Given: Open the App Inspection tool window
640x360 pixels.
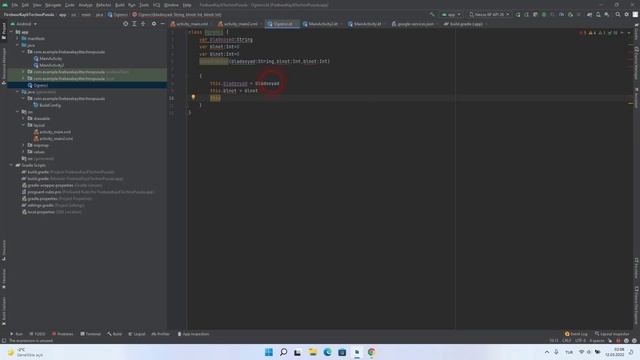Looking at the screenshot, I should 193,334.
